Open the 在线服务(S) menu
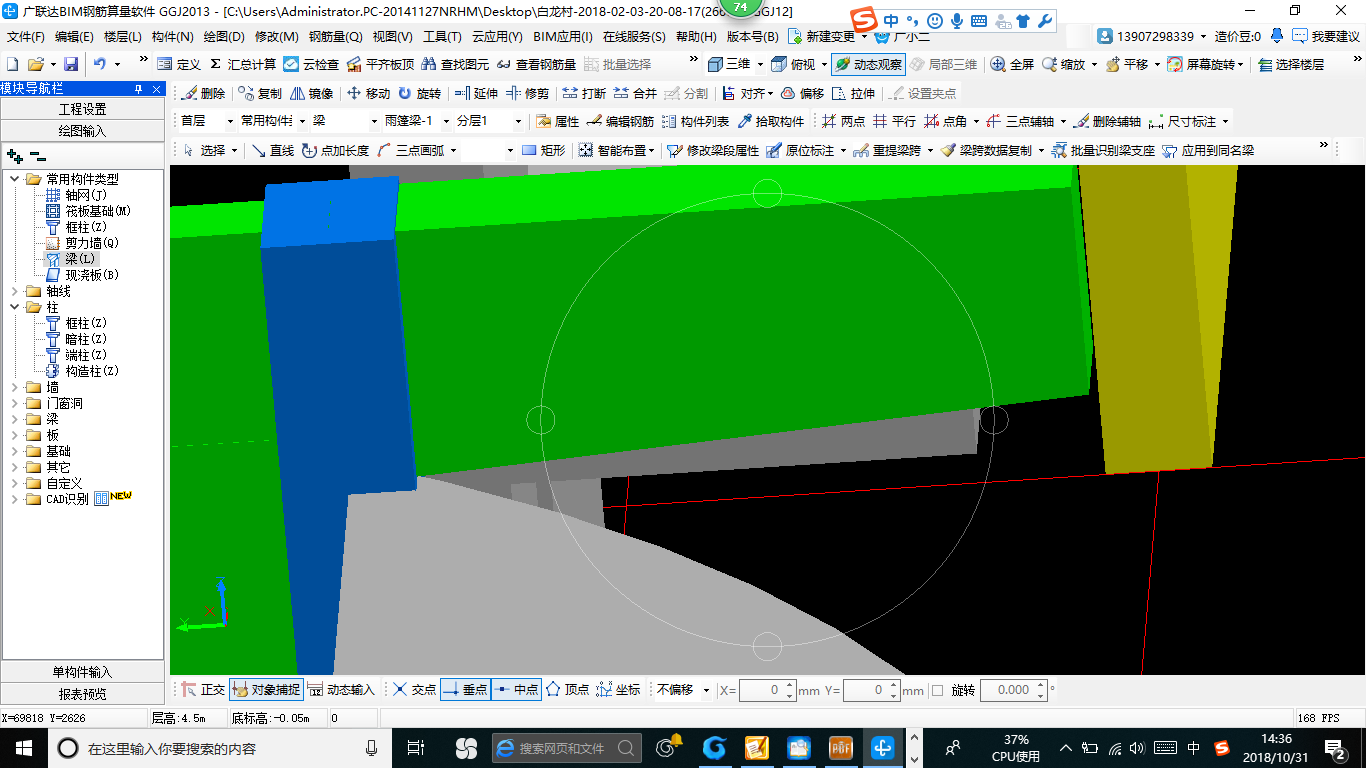Image resolution: width=1366 pixels, height=768 pixels. coord(634,37)
